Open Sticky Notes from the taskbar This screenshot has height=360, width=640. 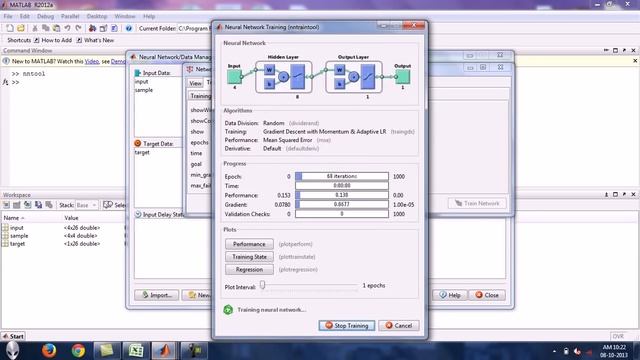coord(107,351)
